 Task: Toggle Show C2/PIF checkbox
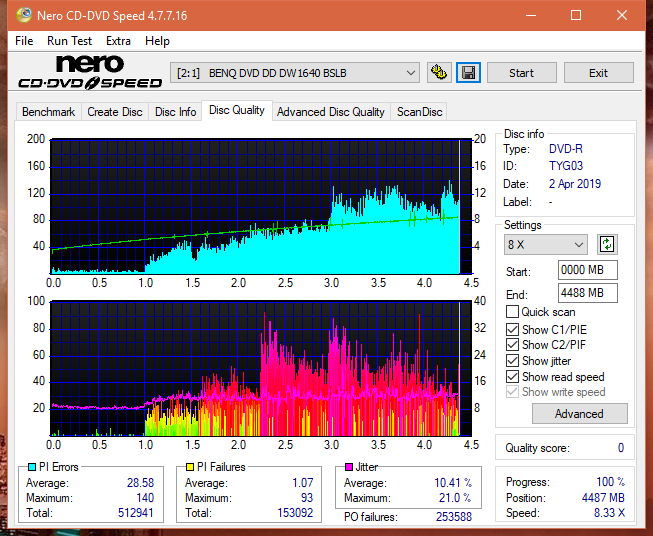click(512, 345)
